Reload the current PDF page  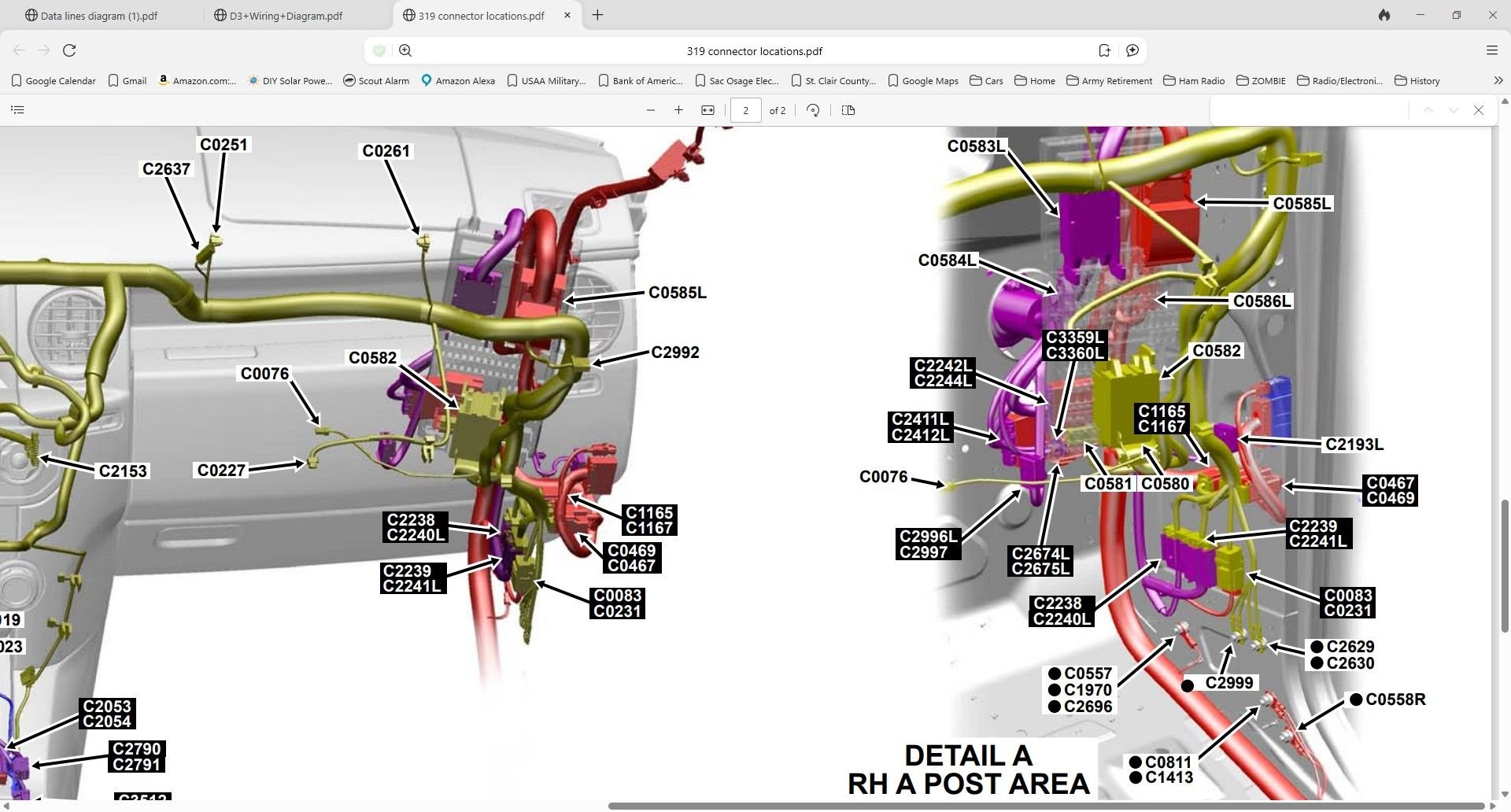point(69,50)
